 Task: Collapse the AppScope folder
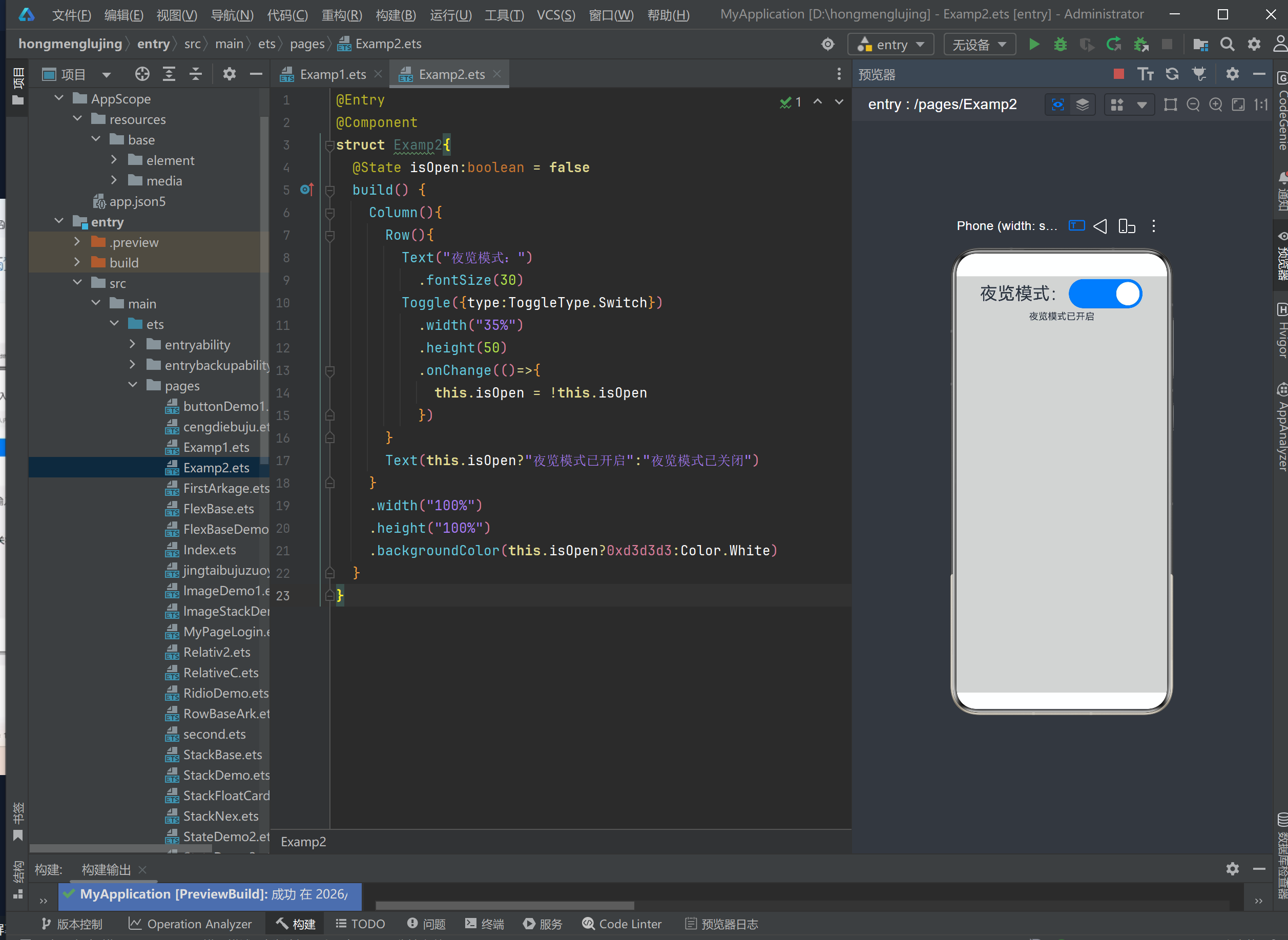[59, 98]
